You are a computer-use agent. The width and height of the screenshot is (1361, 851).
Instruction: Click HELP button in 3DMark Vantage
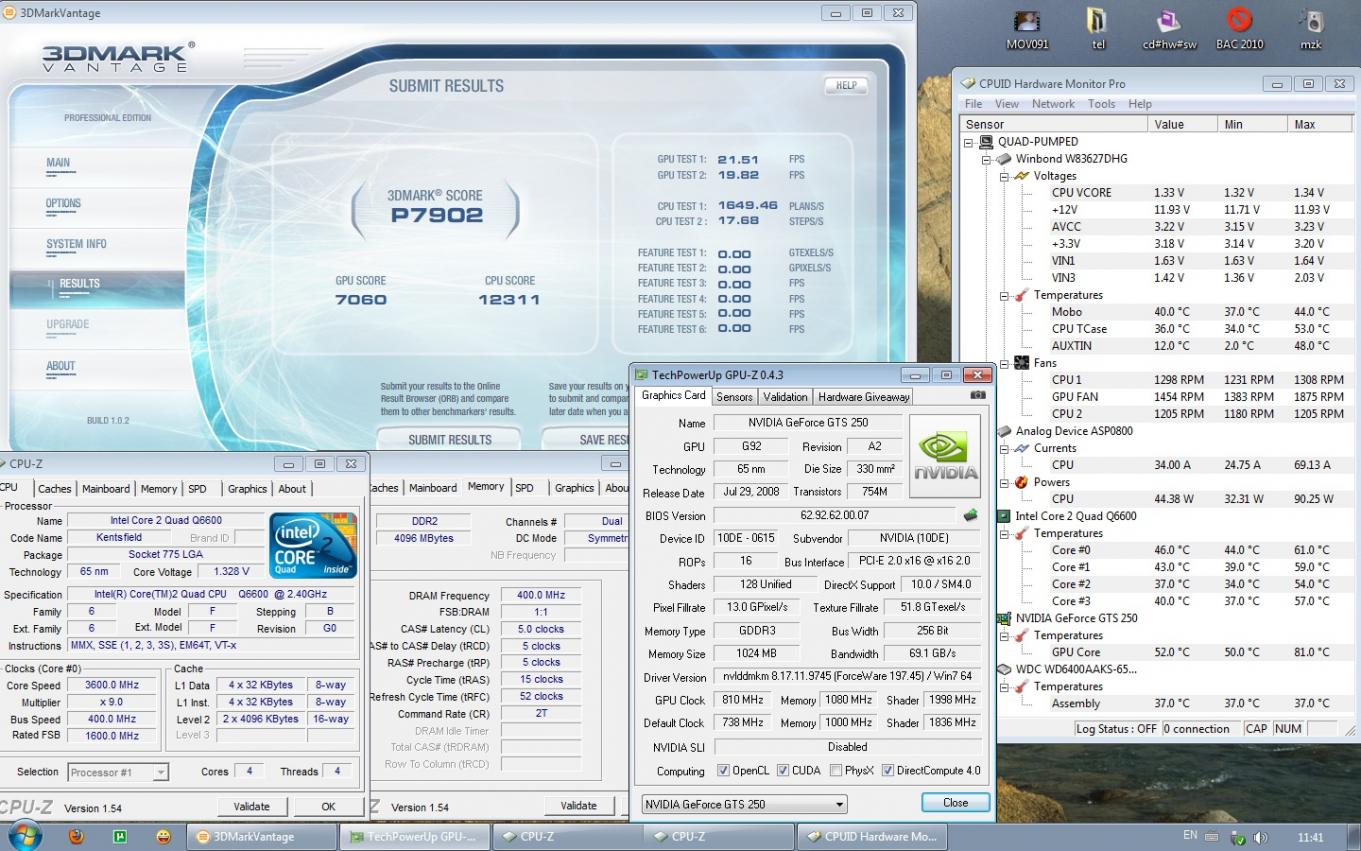point(846,86)
